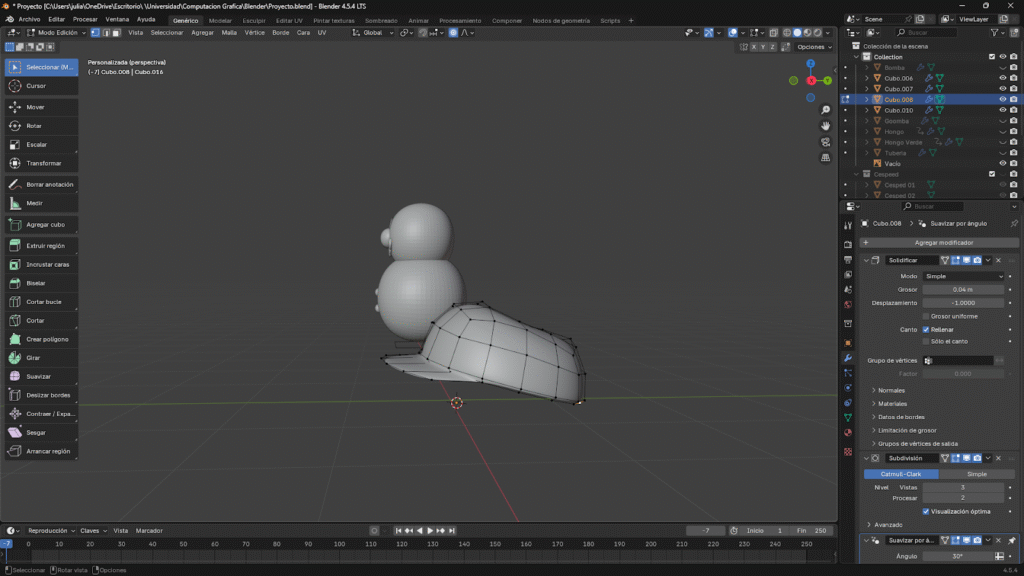Pick the Cortar bucle tool
The height and width of the screenshot is (576, 1024).
[41, 301]
